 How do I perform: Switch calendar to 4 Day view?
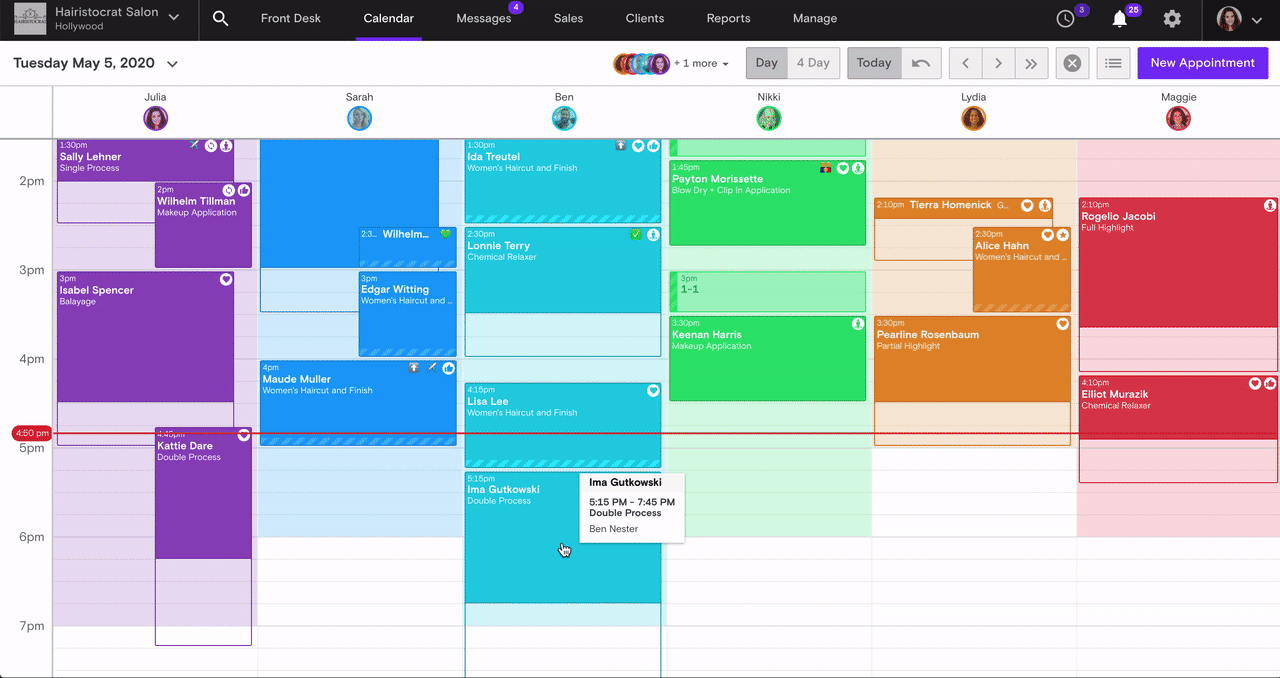(813, 63)
